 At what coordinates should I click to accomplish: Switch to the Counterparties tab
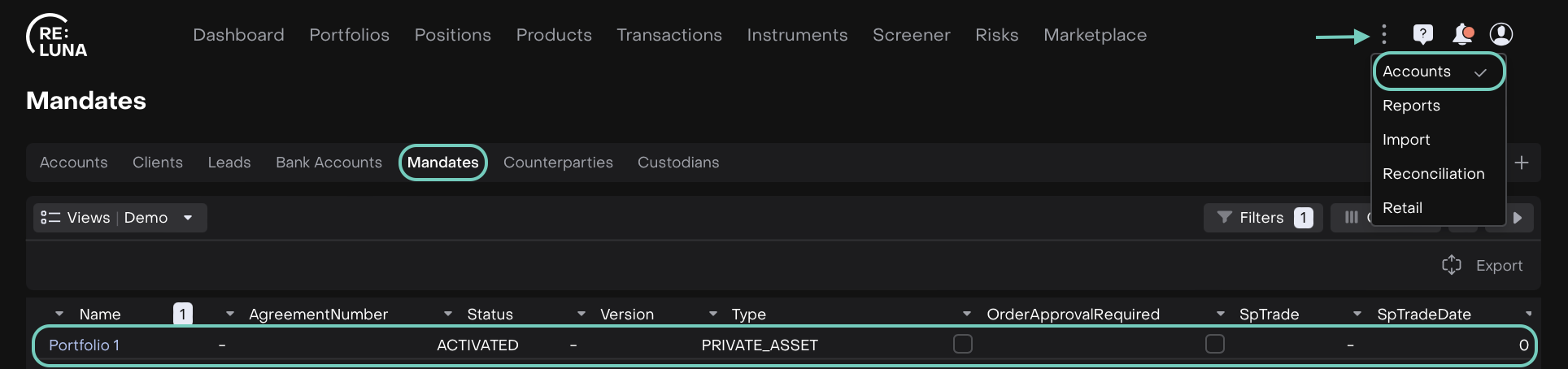pyautogui.click(x=558, y=163)
